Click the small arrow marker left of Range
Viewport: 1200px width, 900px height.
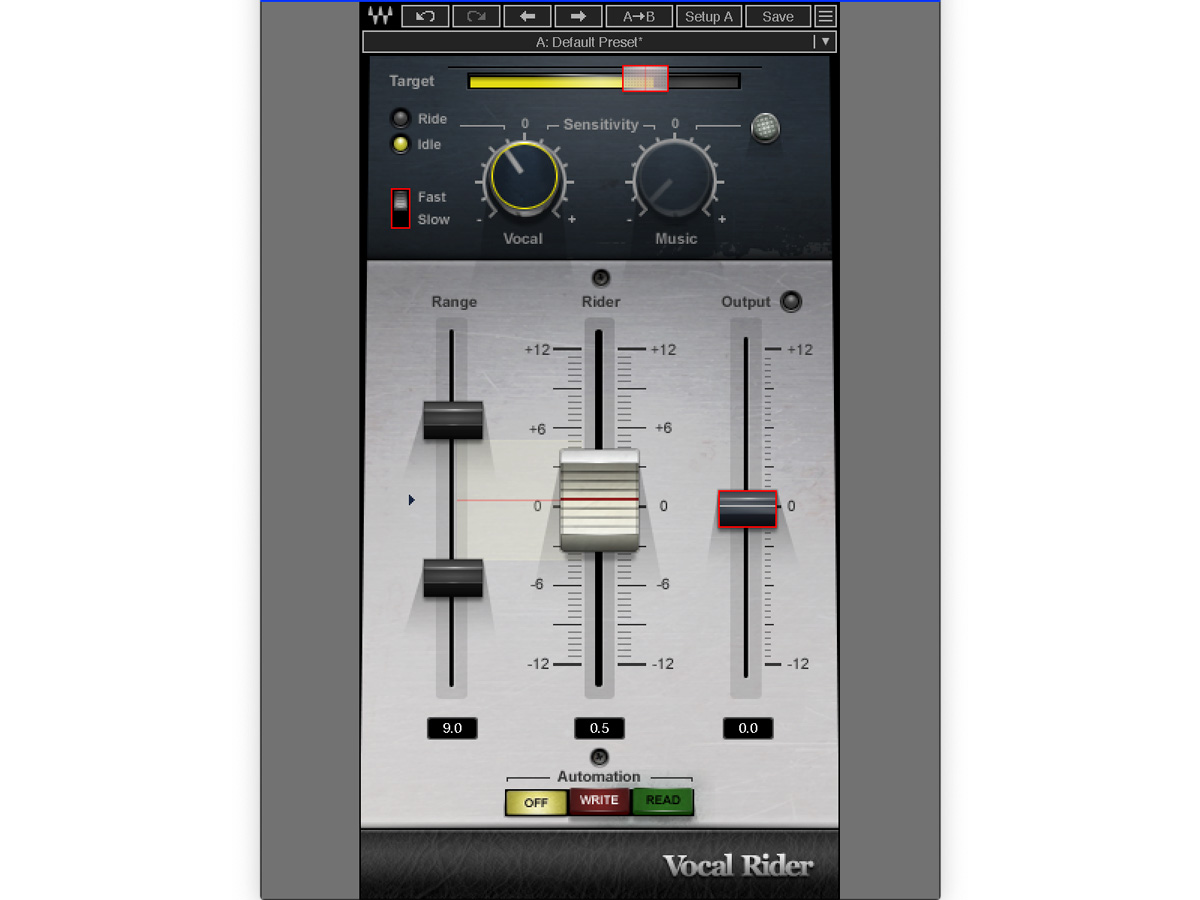411,499
